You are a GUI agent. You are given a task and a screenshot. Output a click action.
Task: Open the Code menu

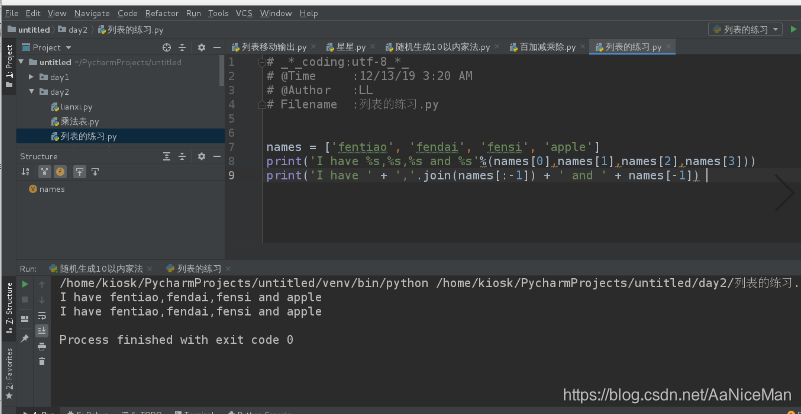[127, 13]
